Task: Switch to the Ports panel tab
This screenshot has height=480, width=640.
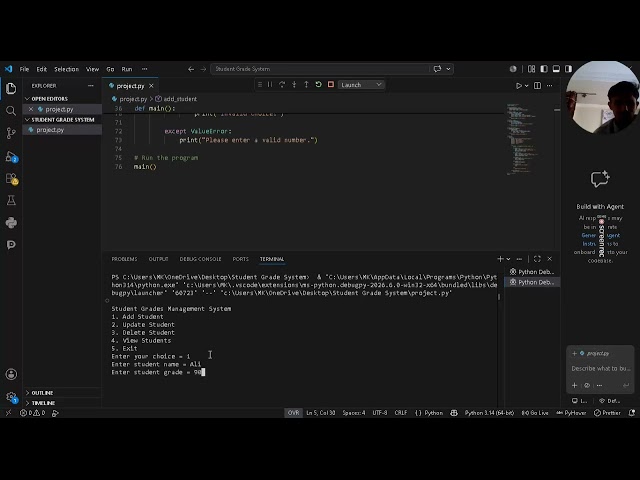Action: tap(240, 259)
